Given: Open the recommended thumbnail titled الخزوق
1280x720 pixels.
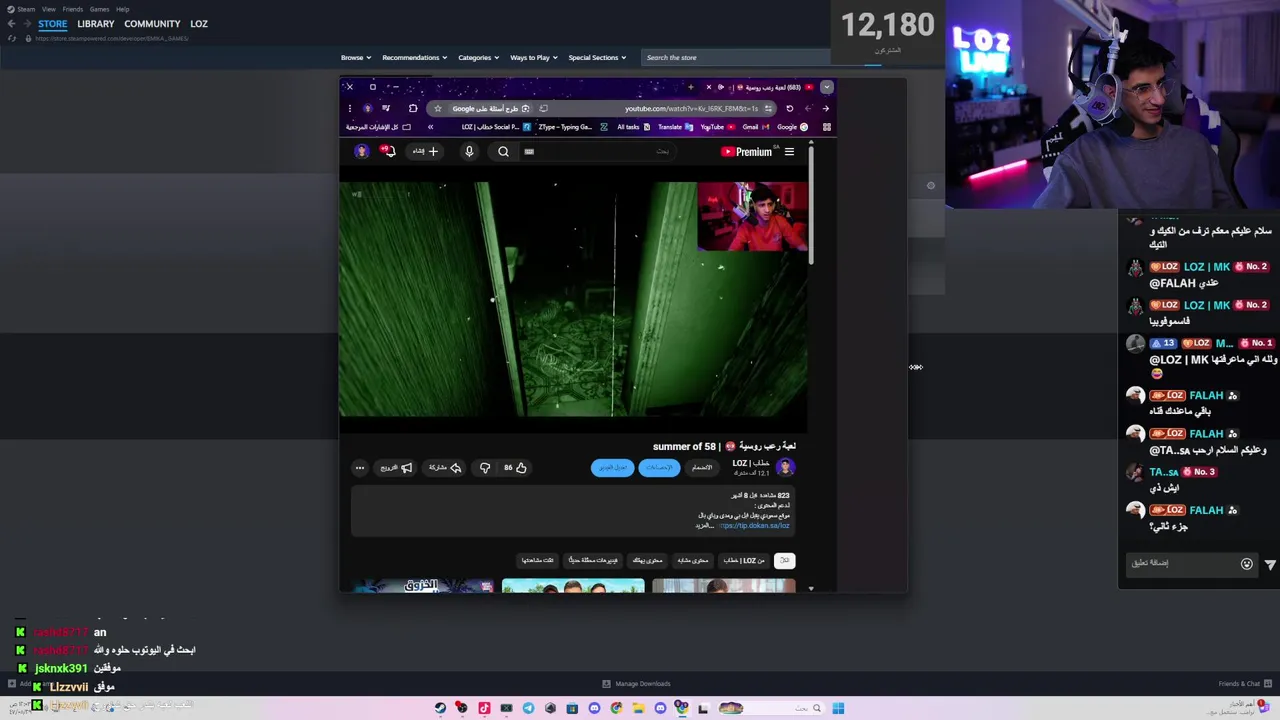Looking at the screenshot, I should [423, 585].
